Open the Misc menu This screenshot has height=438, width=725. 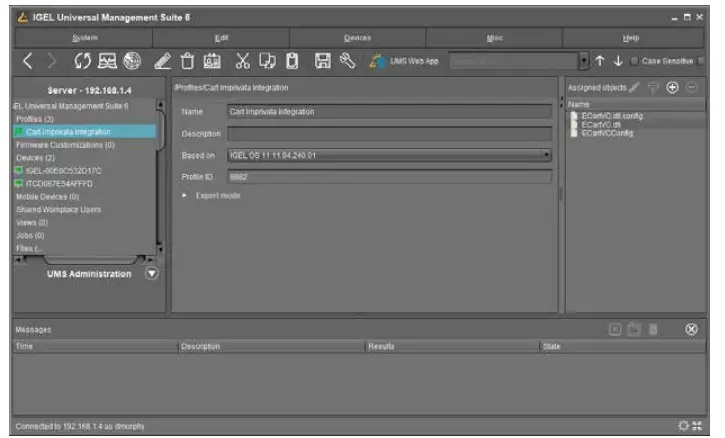pos(494,38)
